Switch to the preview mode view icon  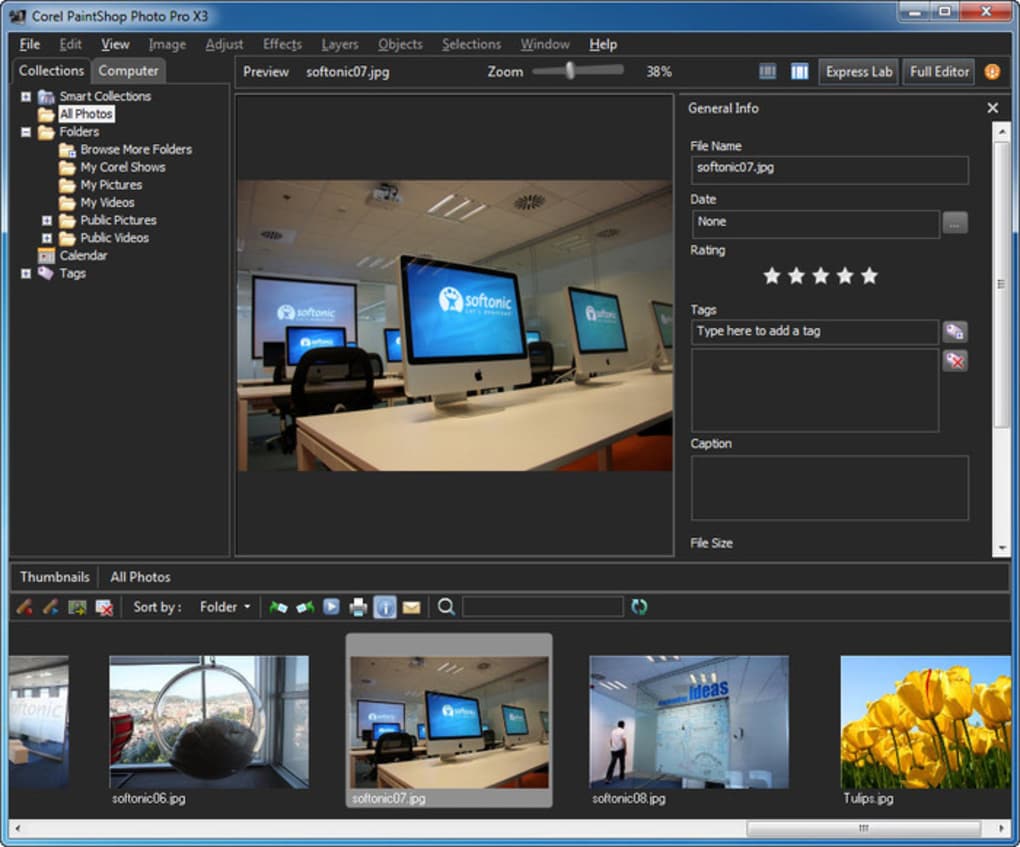point(799,72)
